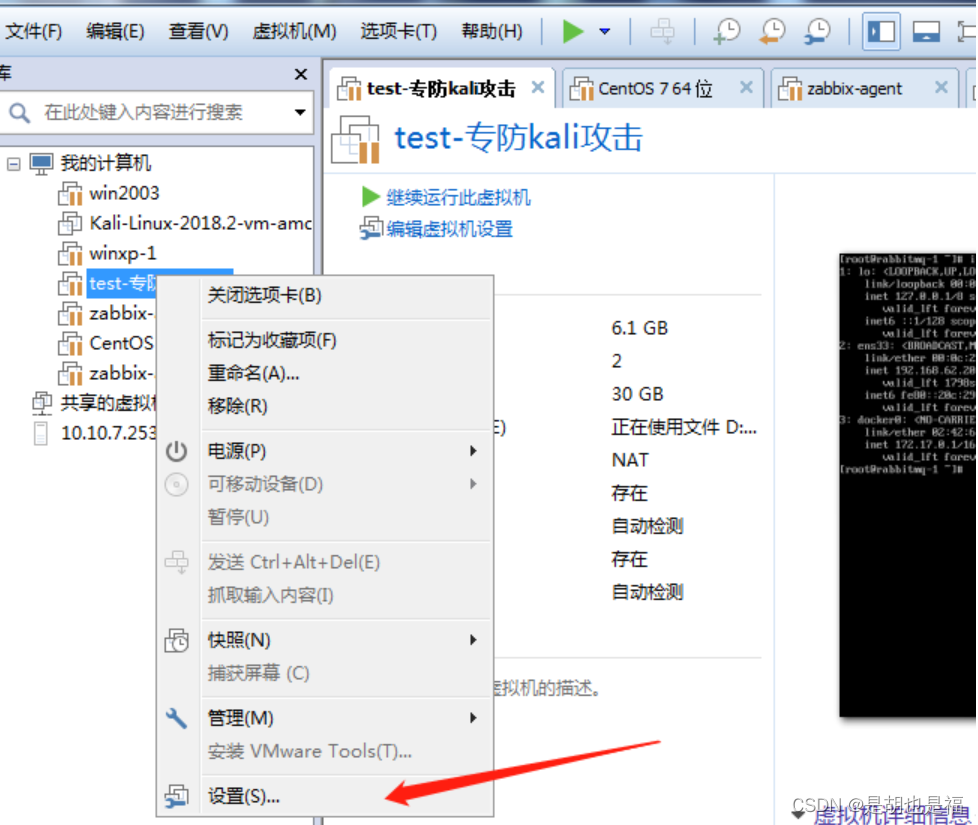Viewport: 978px width, 825px height.
Task: Select the 10.10.7.253 remote server entry
Action: (x=109, y=433)
